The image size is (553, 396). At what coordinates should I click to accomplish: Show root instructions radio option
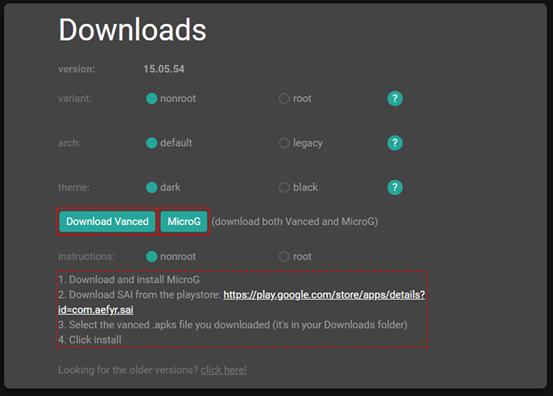click(x=284, y=256)
